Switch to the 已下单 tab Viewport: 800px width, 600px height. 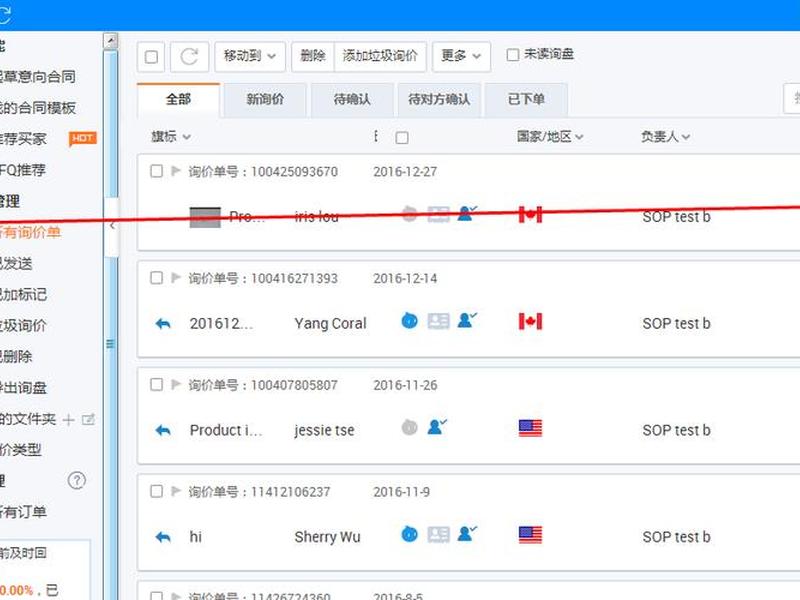tap(526, 100)
